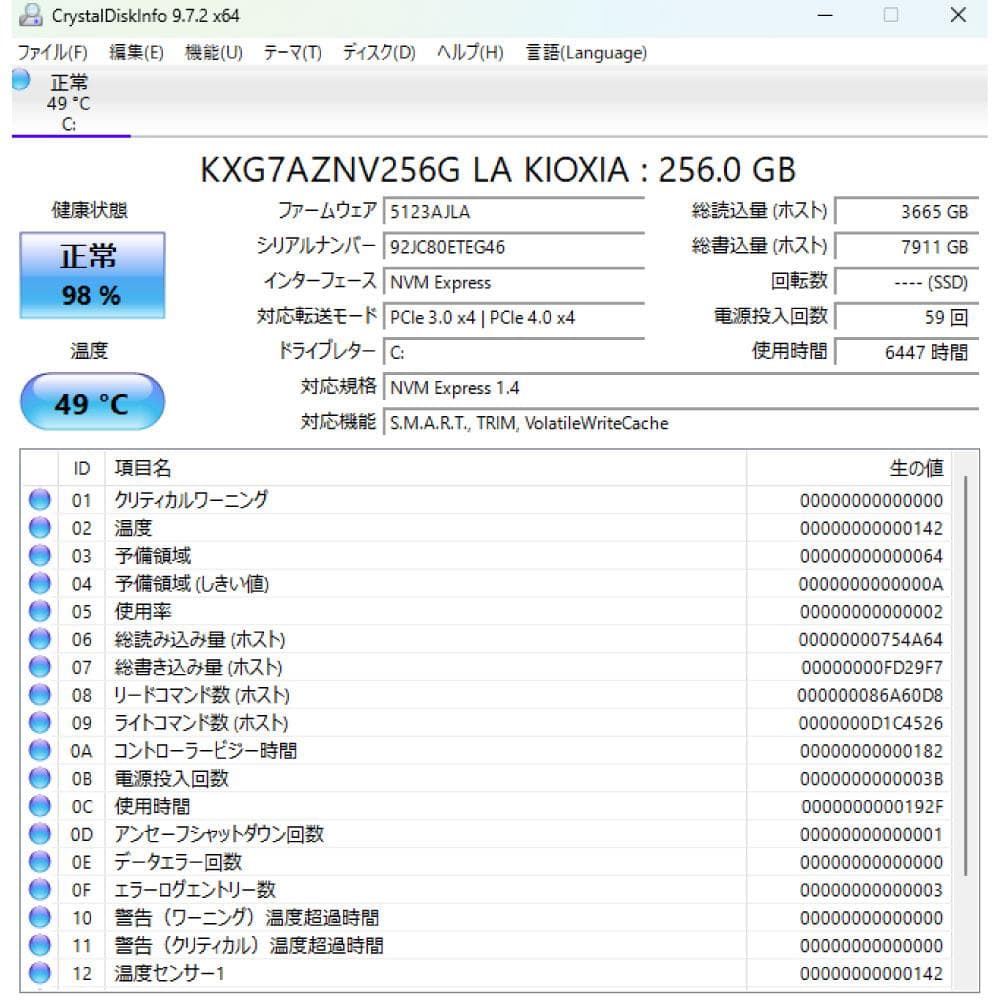Click the 項目名 column header

pyautogui.click(x=425, y=468)
